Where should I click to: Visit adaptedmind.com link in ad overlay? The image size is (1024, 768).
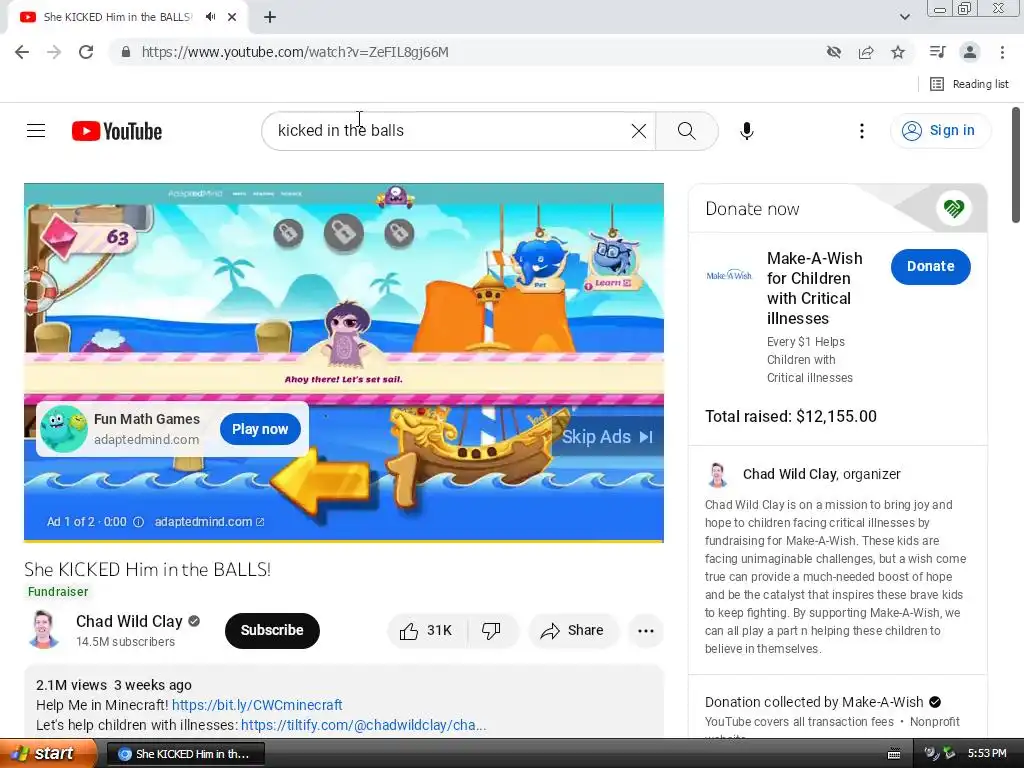coord(209,522)
